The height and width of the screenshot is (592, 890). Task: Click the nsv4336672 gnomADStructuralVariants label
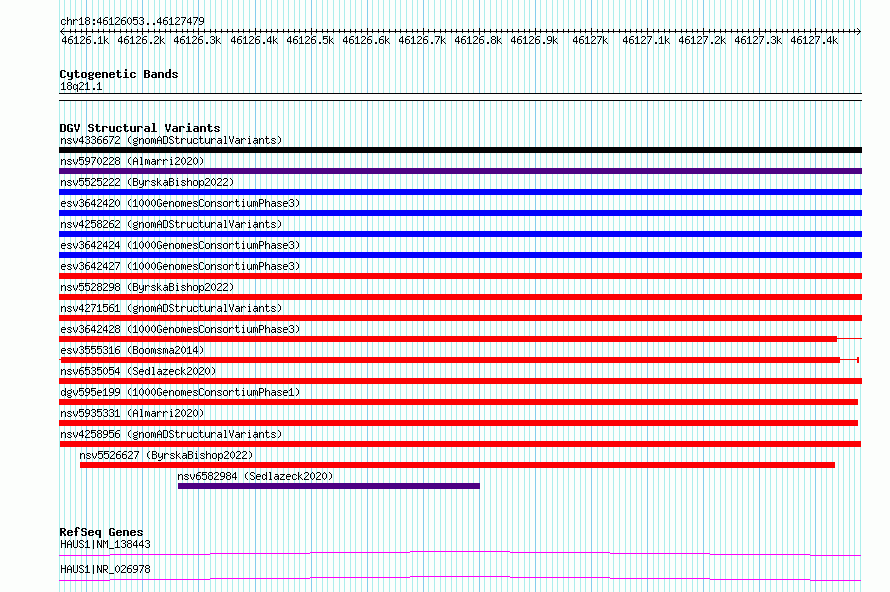171,140
